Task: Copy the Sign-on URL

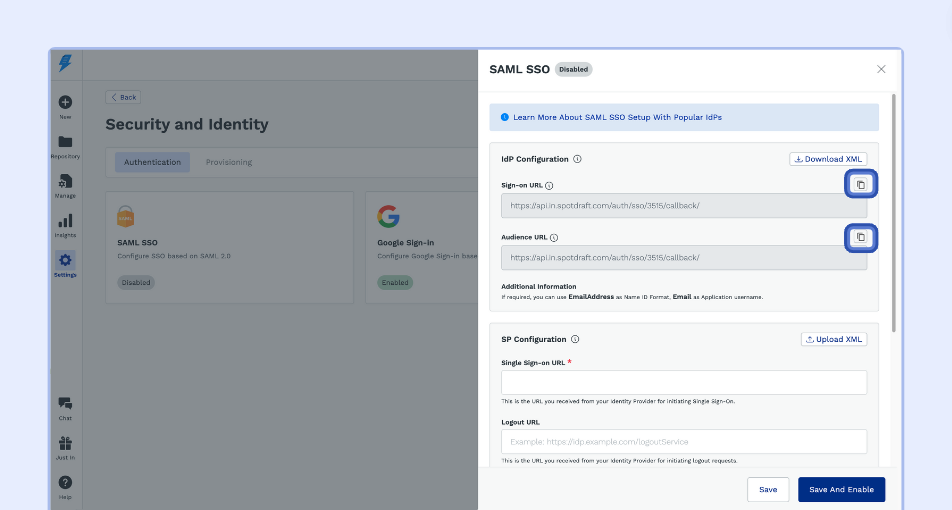Action: (x=860, y=185)
